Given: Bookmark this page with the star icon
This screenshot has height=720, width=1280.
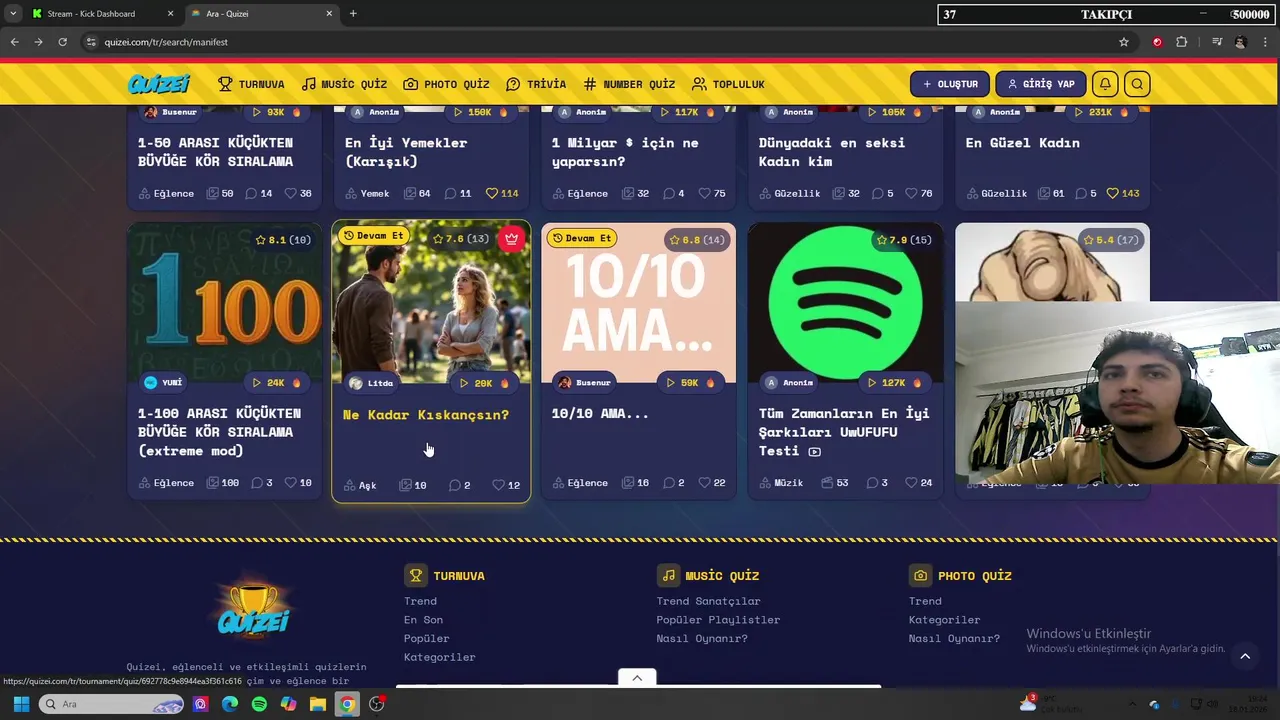Looking at the screenshot, I should [x=1124, y=42].
